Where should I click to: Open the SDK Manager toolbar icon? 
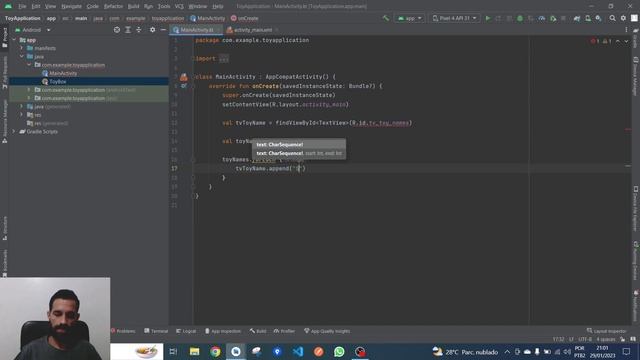point(598,18)
